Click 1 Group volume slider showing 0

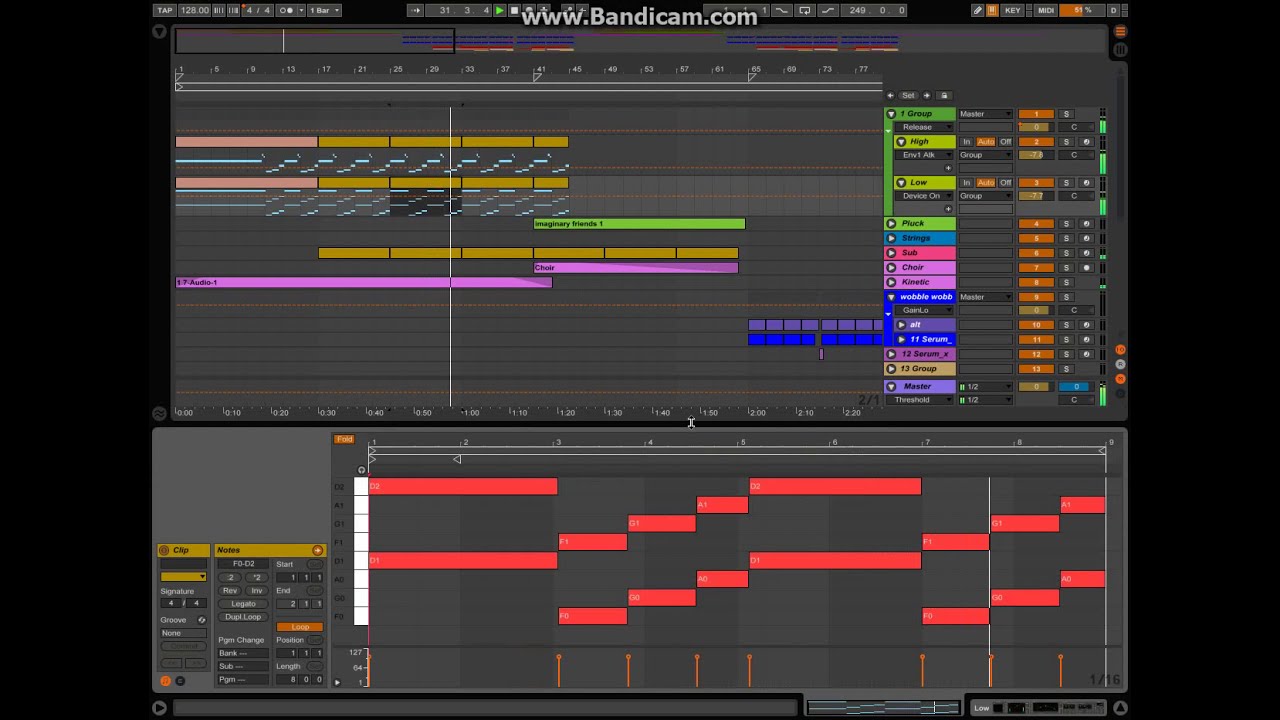point(1036,127)
